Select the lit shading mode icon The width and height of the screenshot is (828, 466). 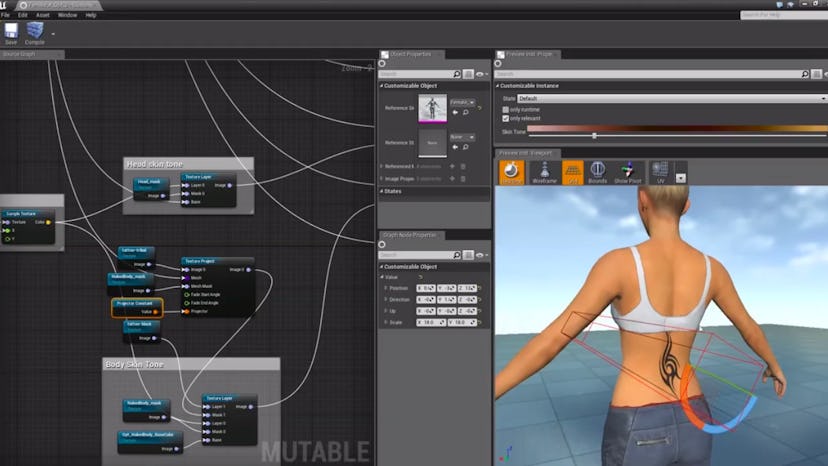(512, 172)
